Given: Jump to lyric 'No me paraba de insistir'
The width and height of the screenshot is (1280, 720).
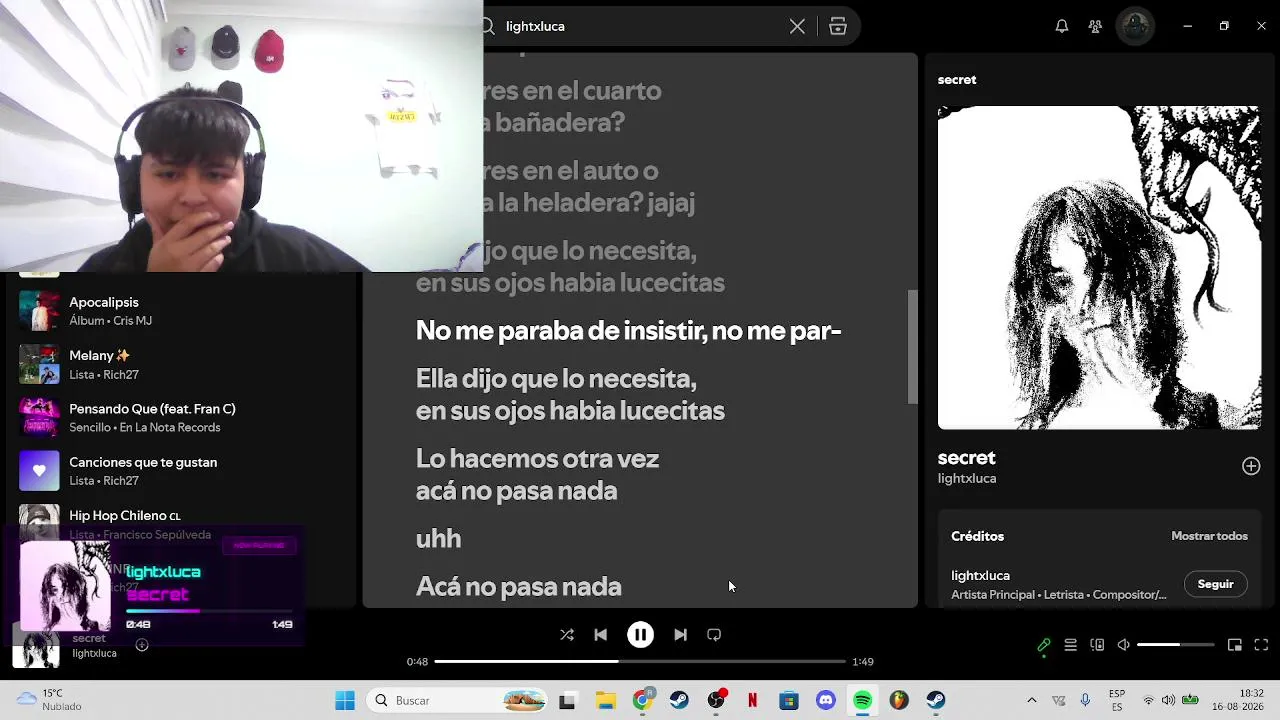Looking at the screenshot, I should pyautogui.click(x=628, y=331).
